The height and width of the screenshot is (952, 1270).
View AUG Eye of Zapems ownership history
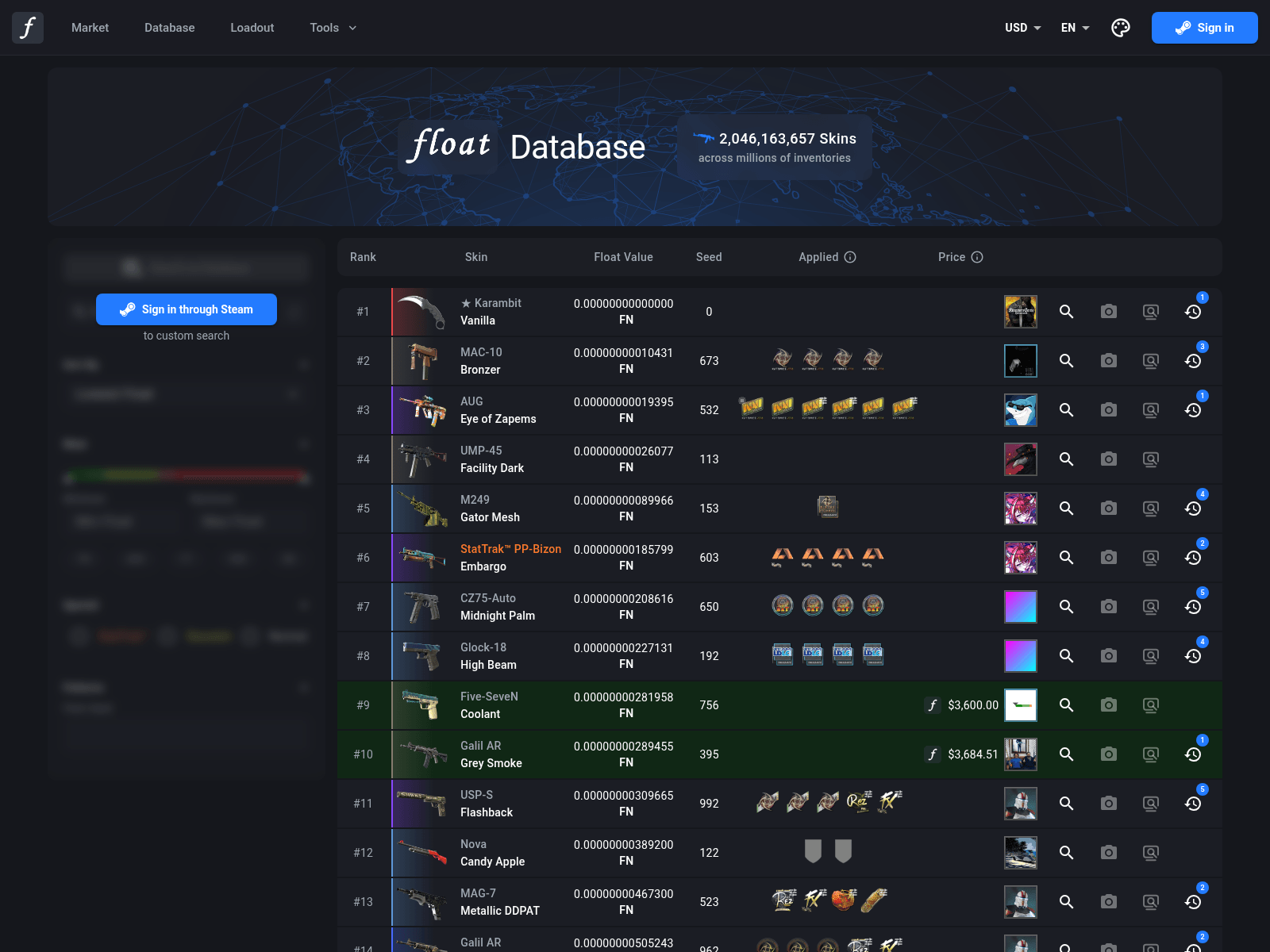pos(1193,410)
